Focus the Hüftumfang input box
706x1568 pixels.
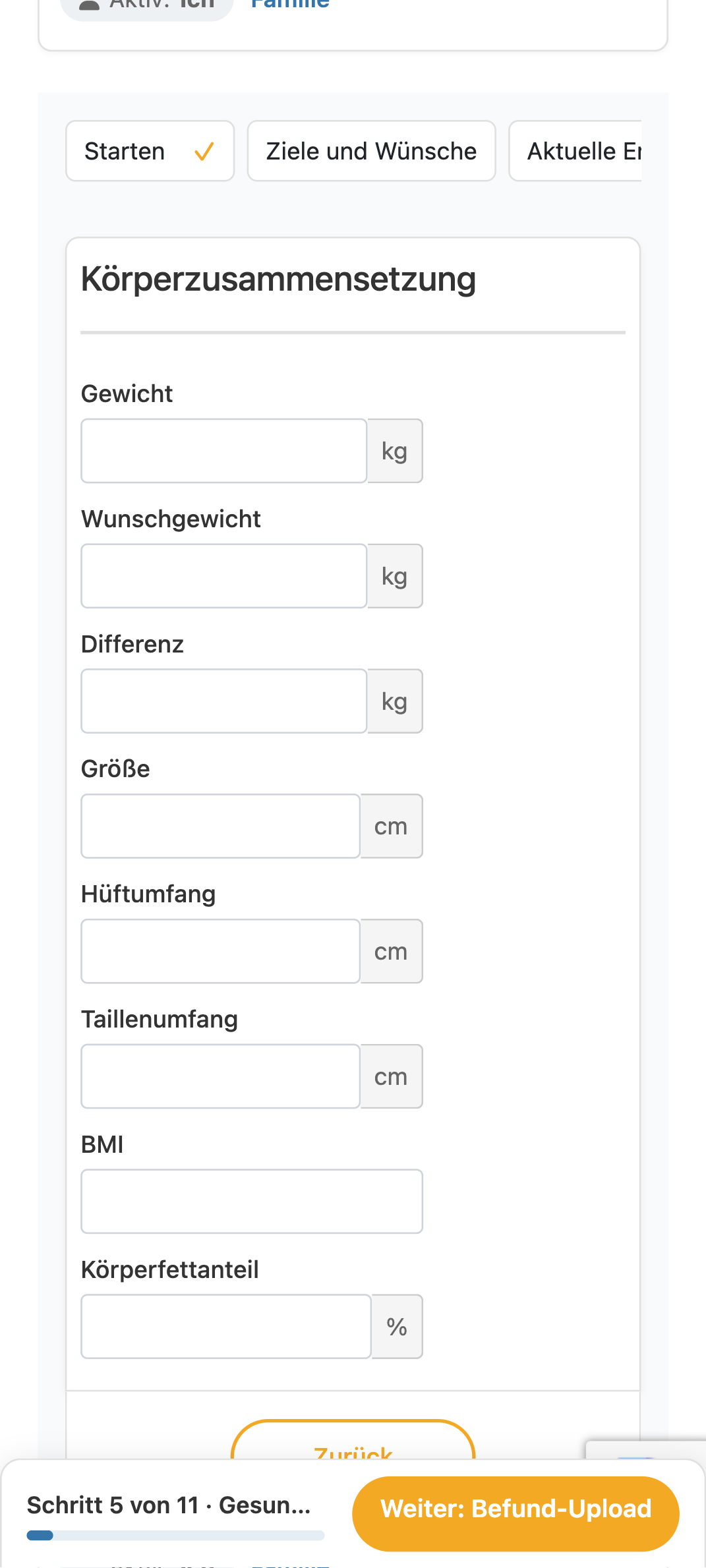point(221,951)
